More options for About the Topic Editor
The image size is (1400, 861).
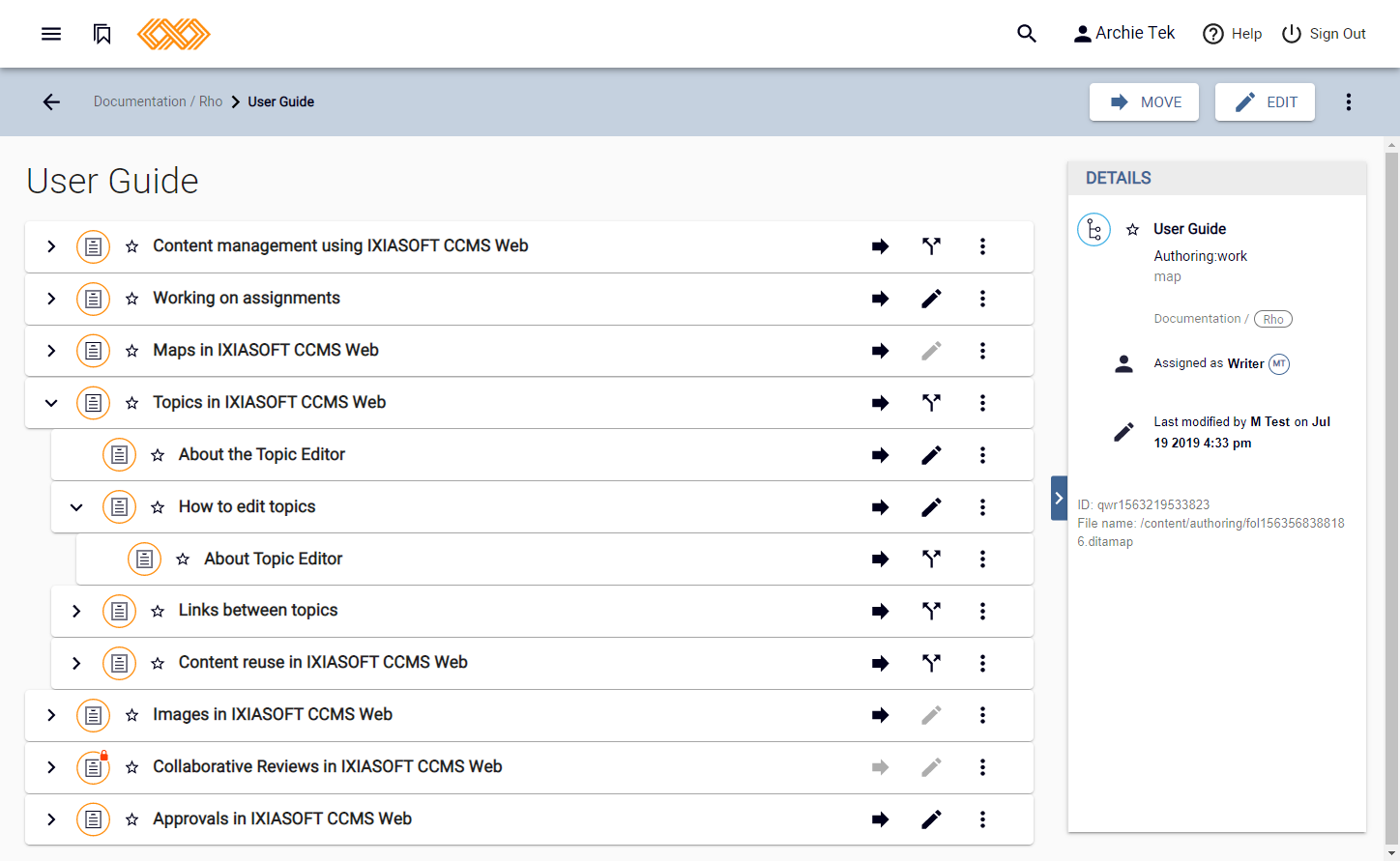982,455
